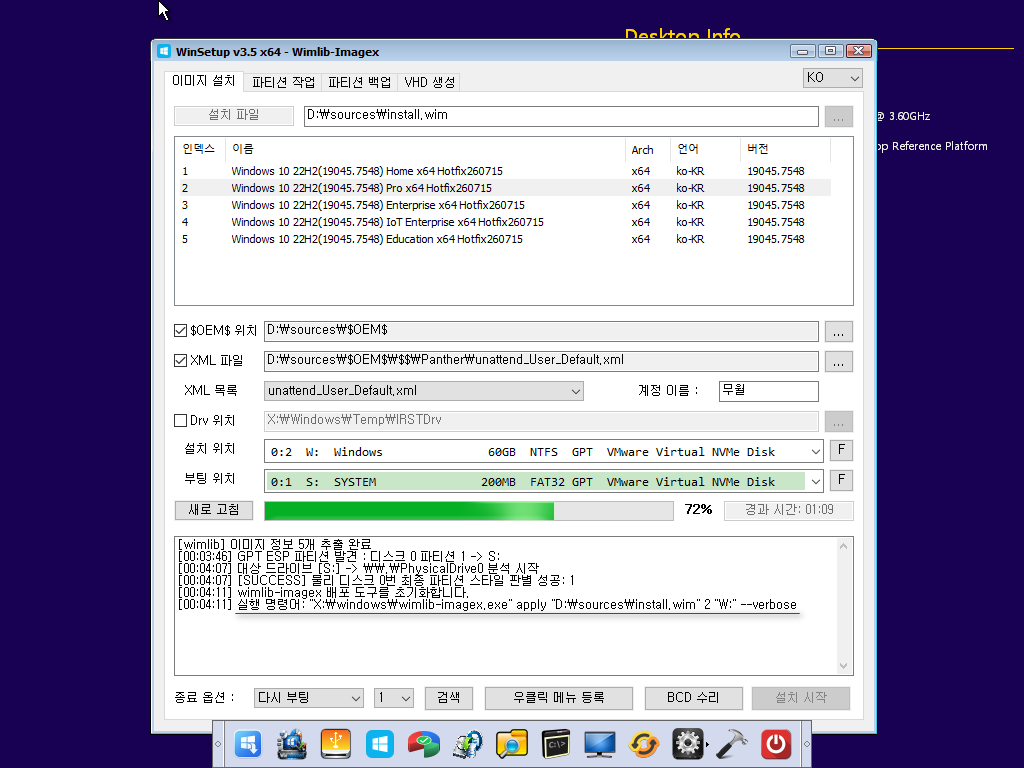Click the F button beside 설치 위치
This screenshot has height=768, width=1024.
(841, 450)
